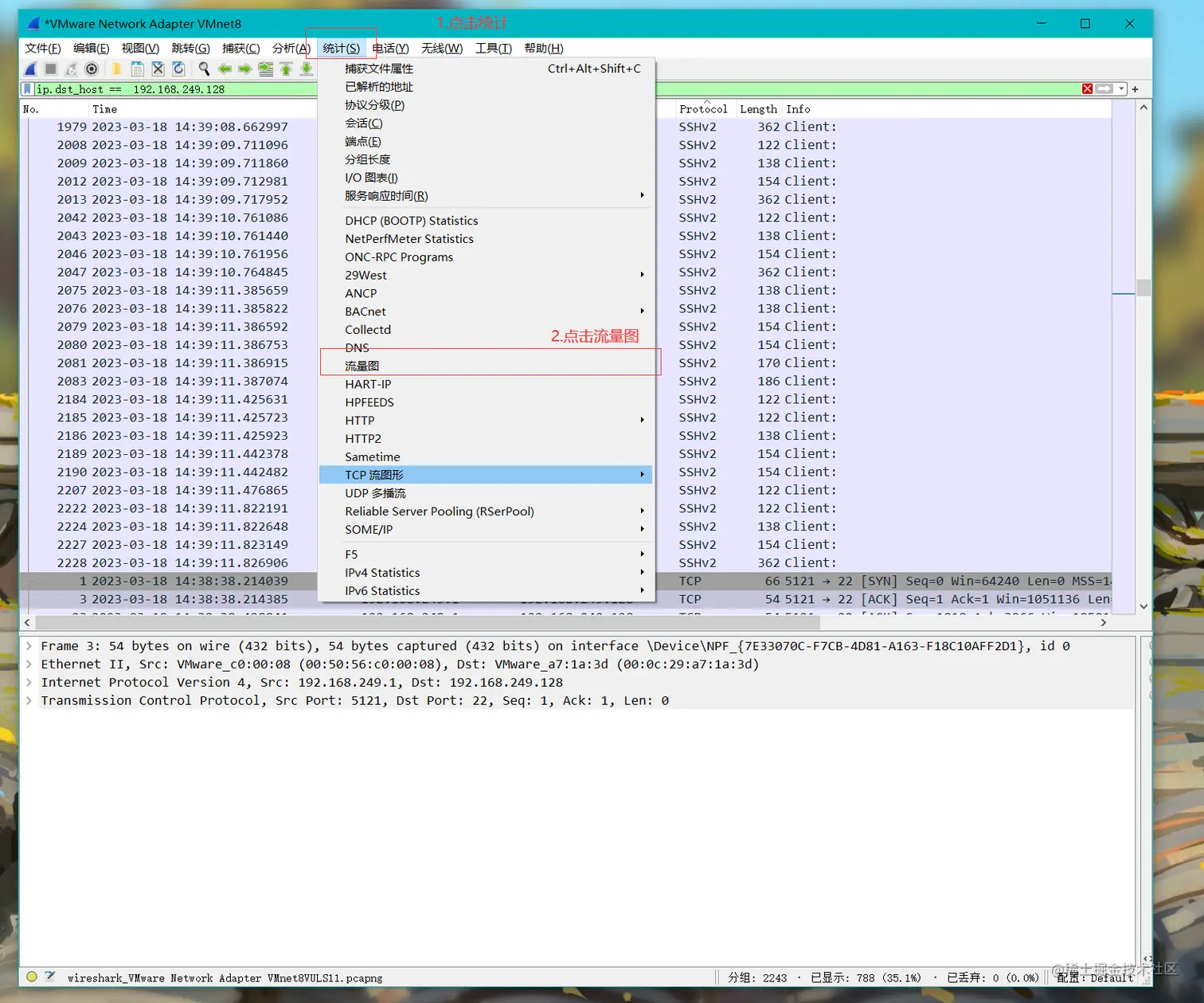The width and height of the screenshot is (1204, 1003).
Task: Open expert information status circle
Action: pos(32,977)
